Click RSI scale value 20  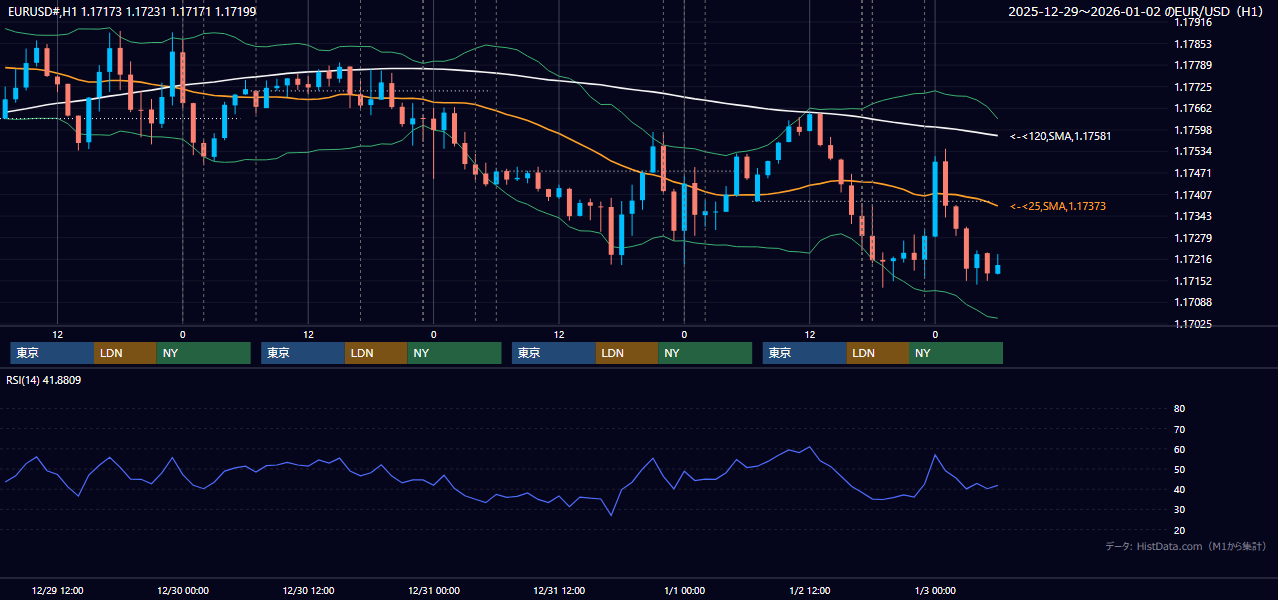(x=1179, y=530)
